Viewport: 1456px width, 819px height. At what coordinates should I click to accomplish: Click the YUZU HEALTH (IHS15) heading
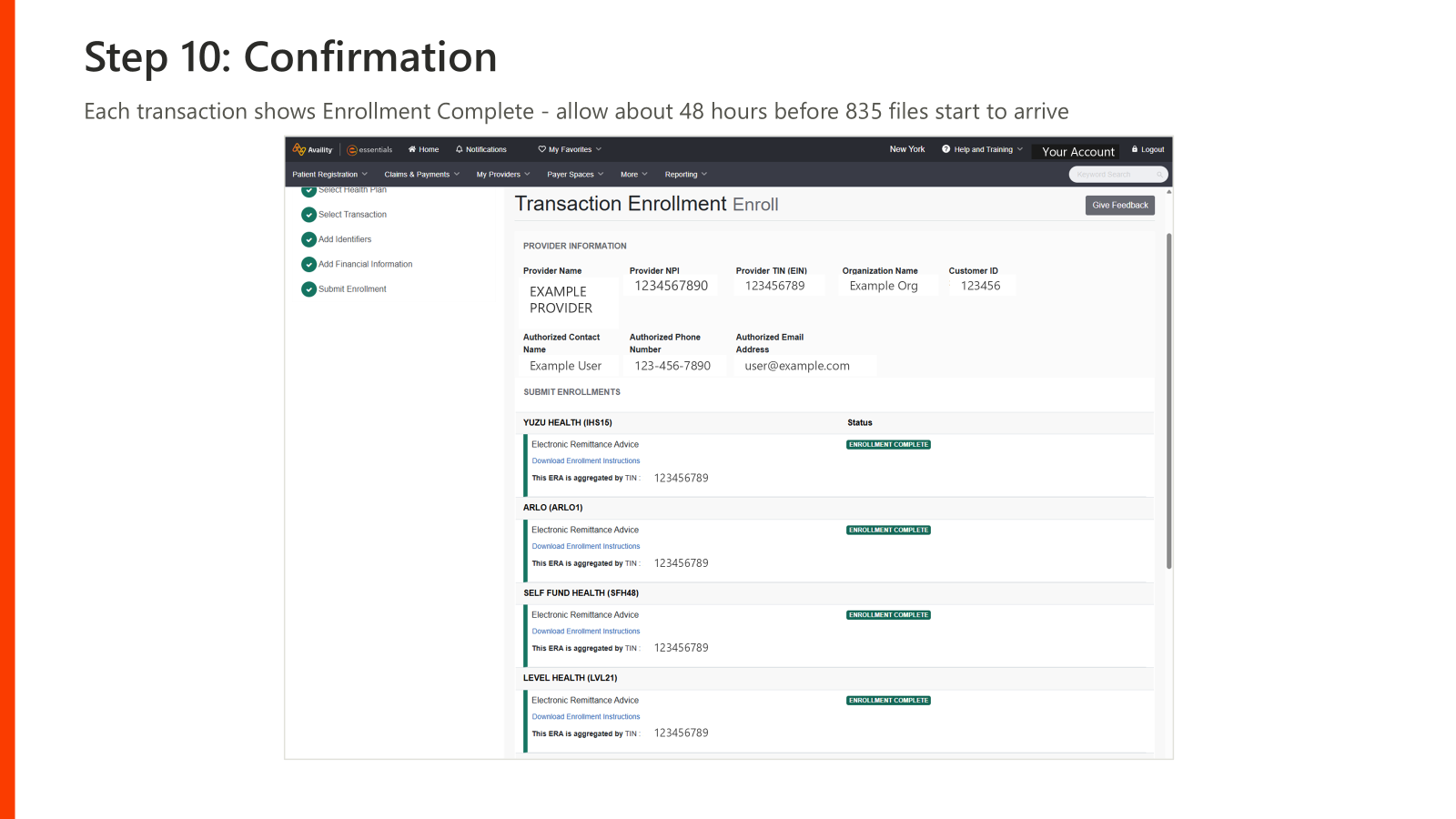pyautogui.click(x=568, y=423)
